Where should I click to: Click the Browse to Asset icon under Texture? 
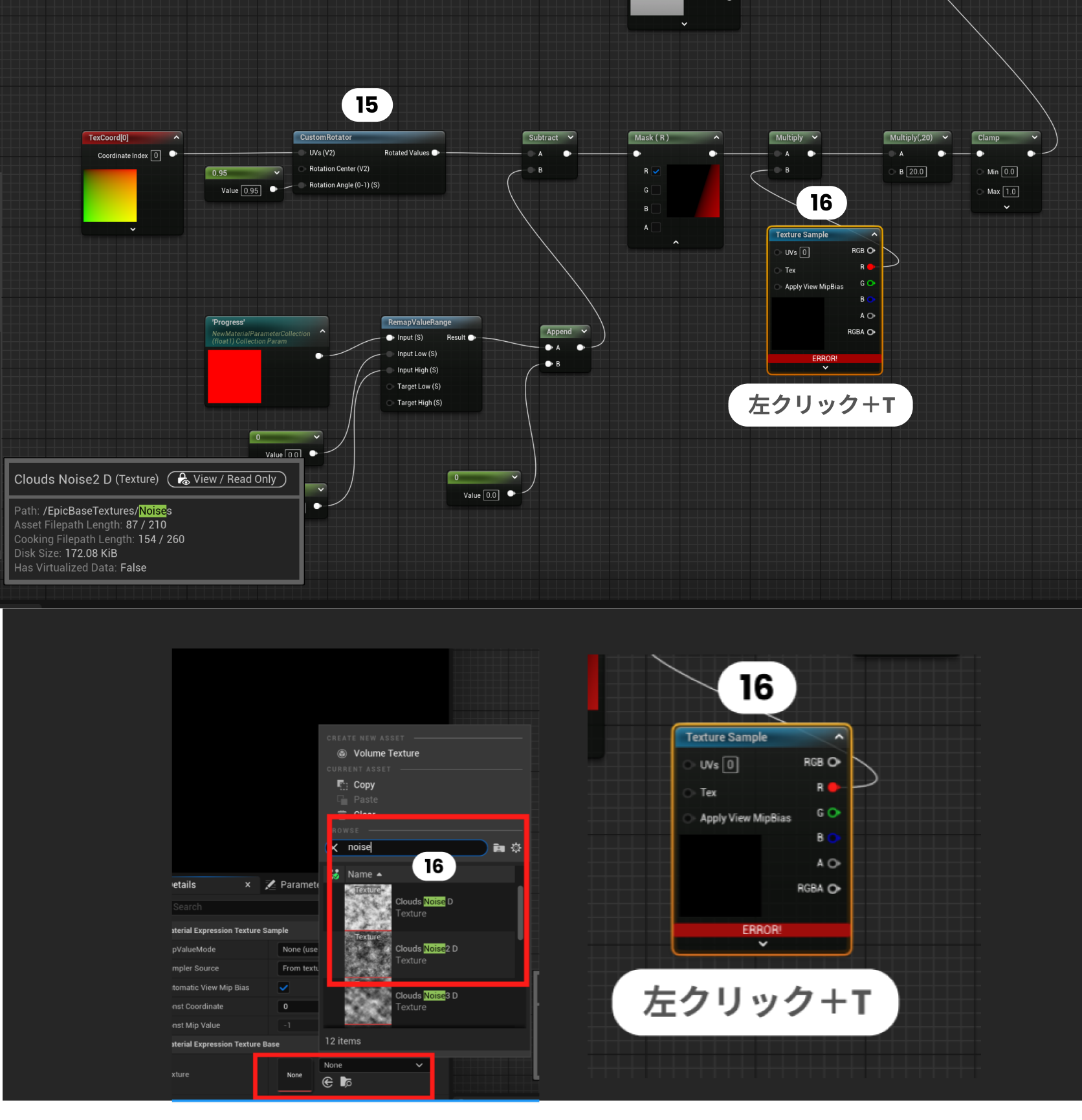(346, 1082)
